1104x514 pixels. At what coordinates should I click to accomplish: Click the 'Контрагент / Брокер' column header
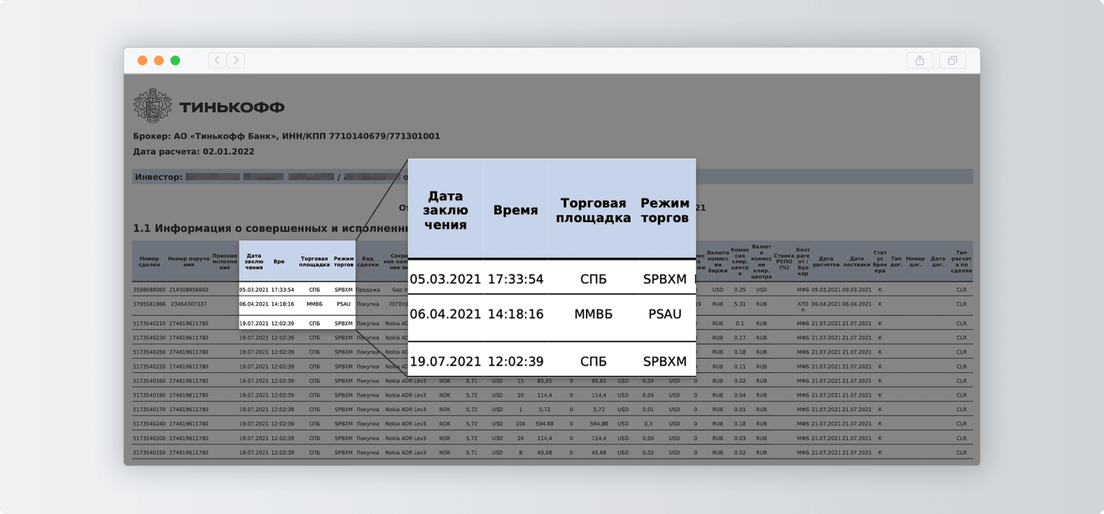(803, 261)
